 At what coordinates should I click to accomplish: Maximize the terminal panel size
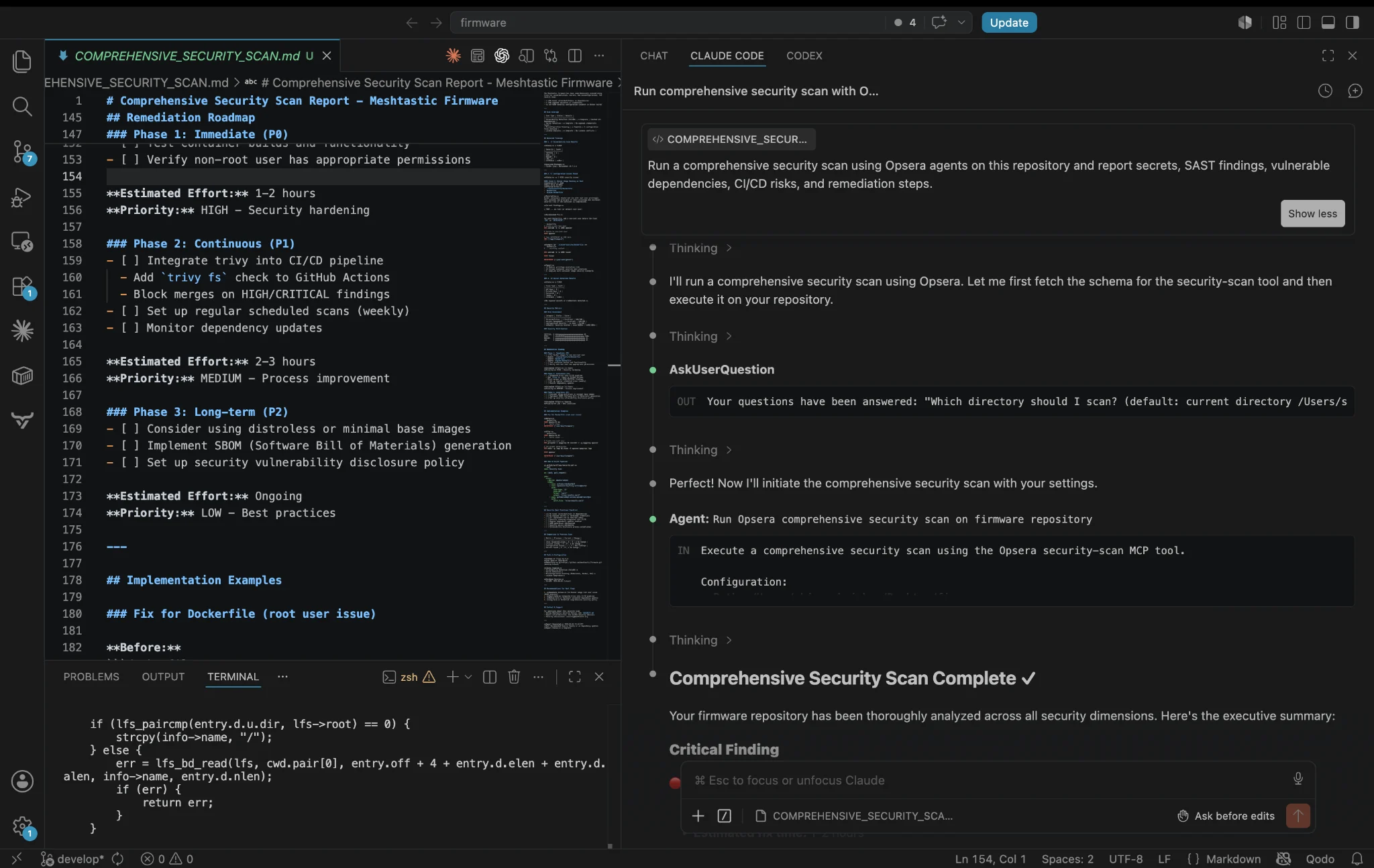point(574,677)
